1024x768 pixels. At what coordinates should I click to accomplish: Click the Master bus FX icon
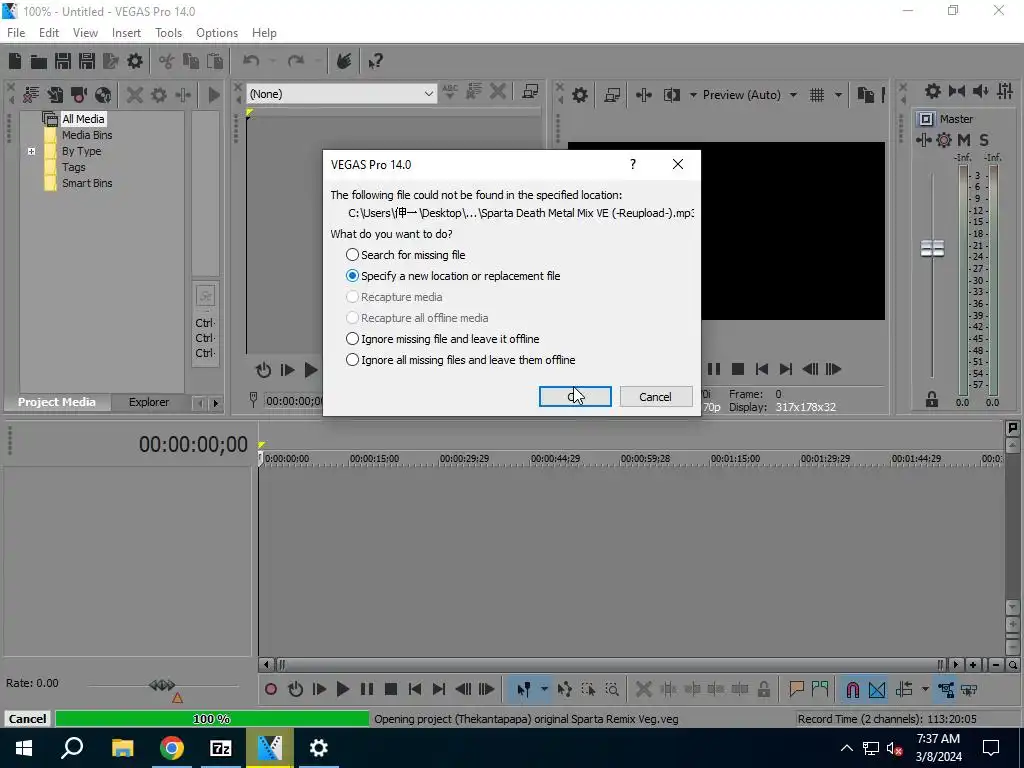[944, 140]
